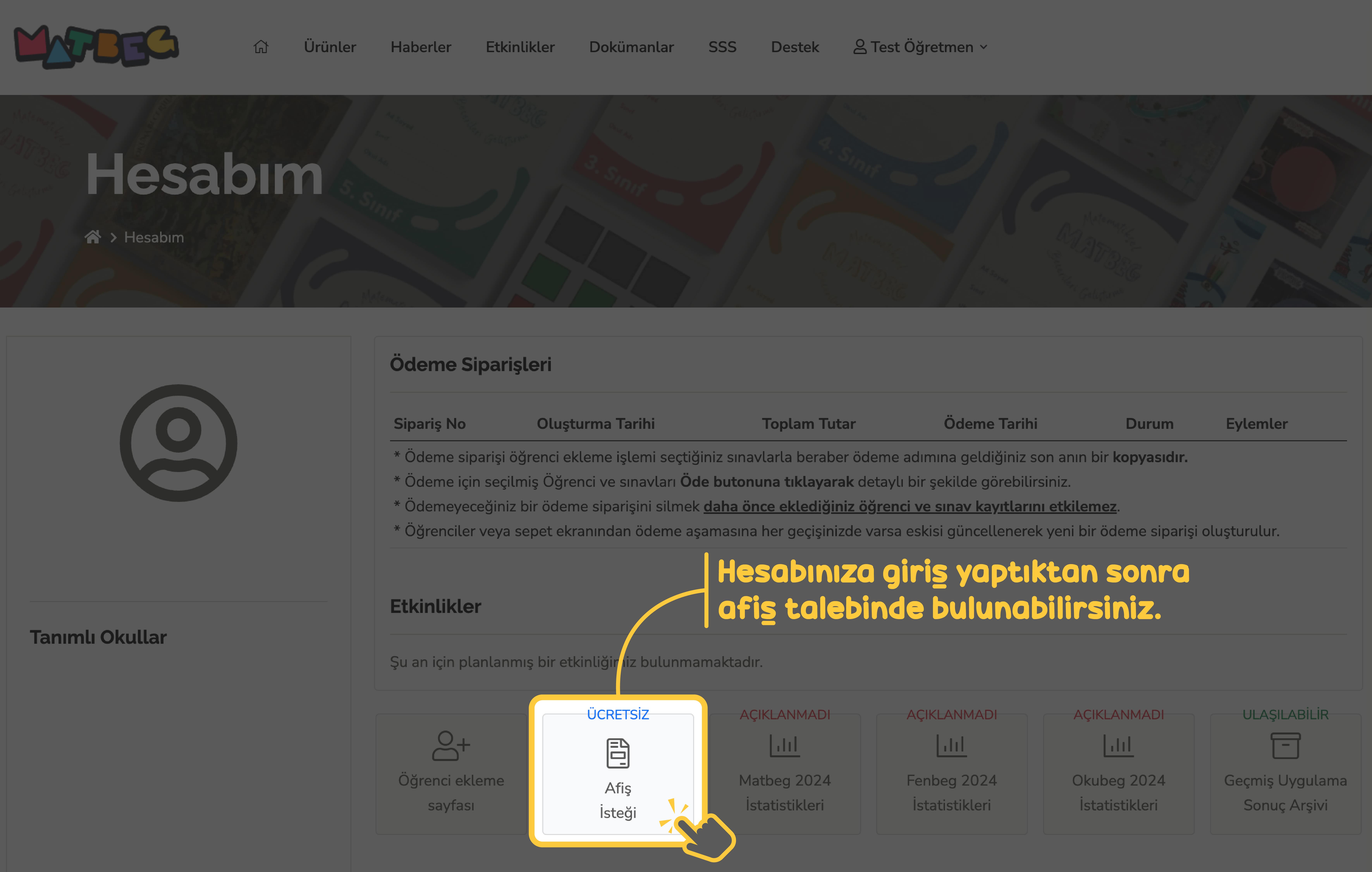The height and width of the screenshot is (872, 1372).
Task: Go to home via navbar house icon
Action: (261, 47)
